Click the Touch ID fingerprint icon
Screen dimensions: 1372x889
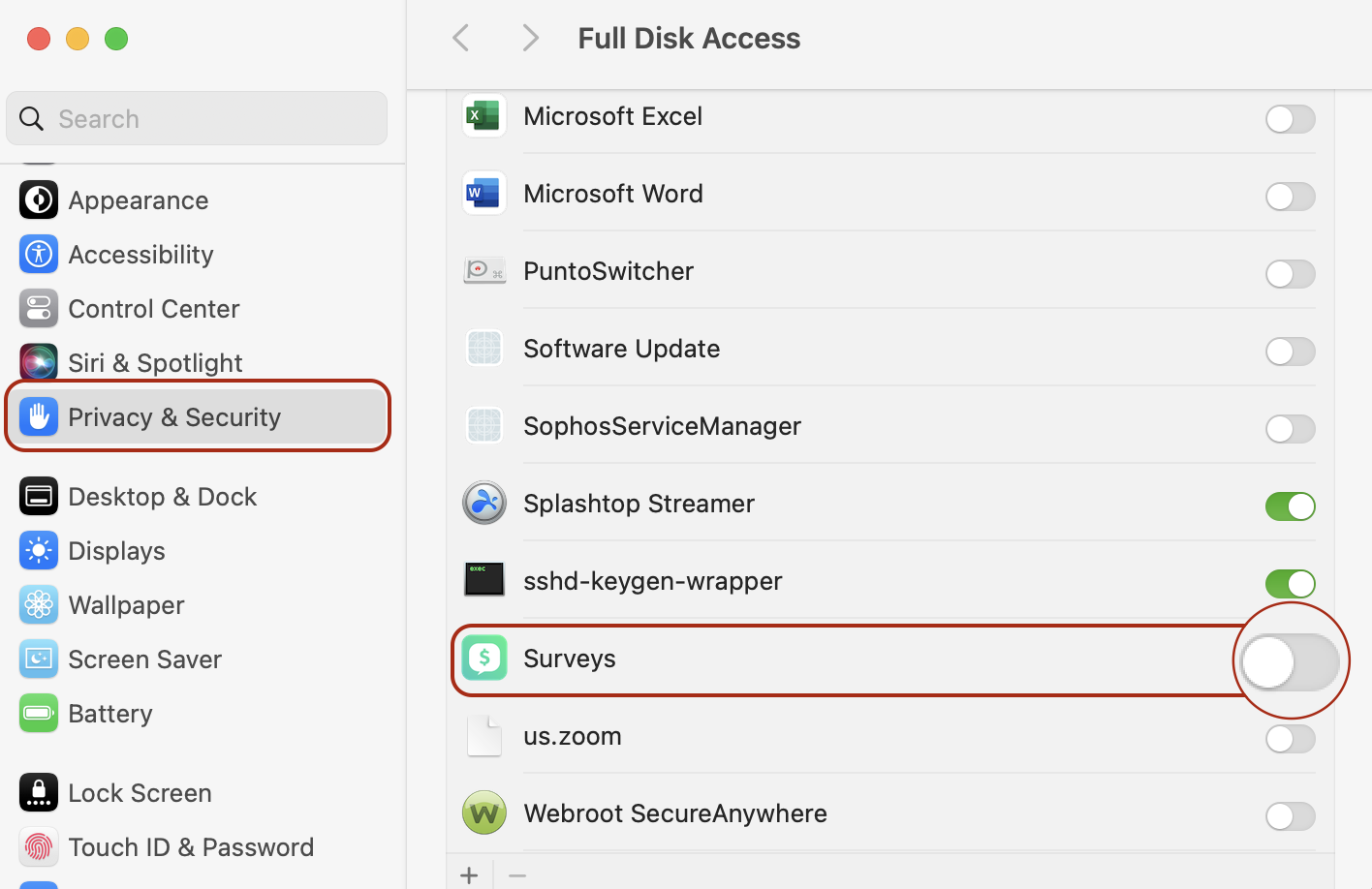39,847
